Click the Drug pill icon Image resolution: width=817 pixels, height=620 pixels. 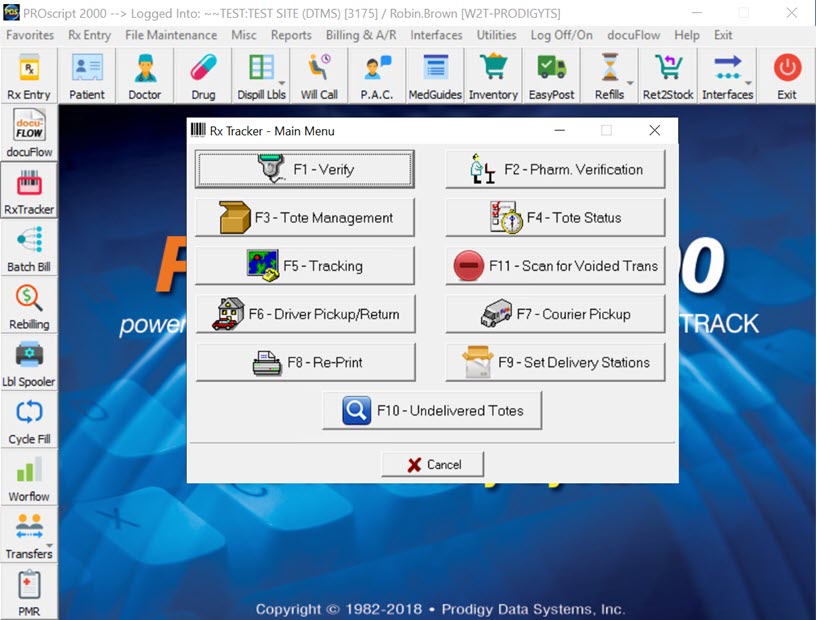pyautogui.click(x=203, y=77)
